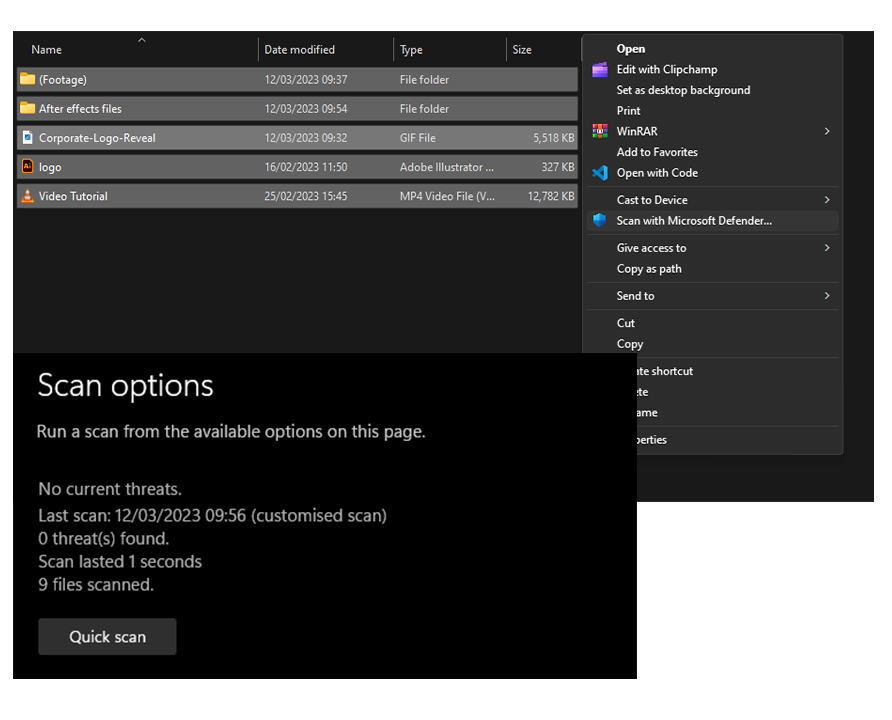
Task: Click the MP4 Video File type cell
Action: click(x=447, y=196)
